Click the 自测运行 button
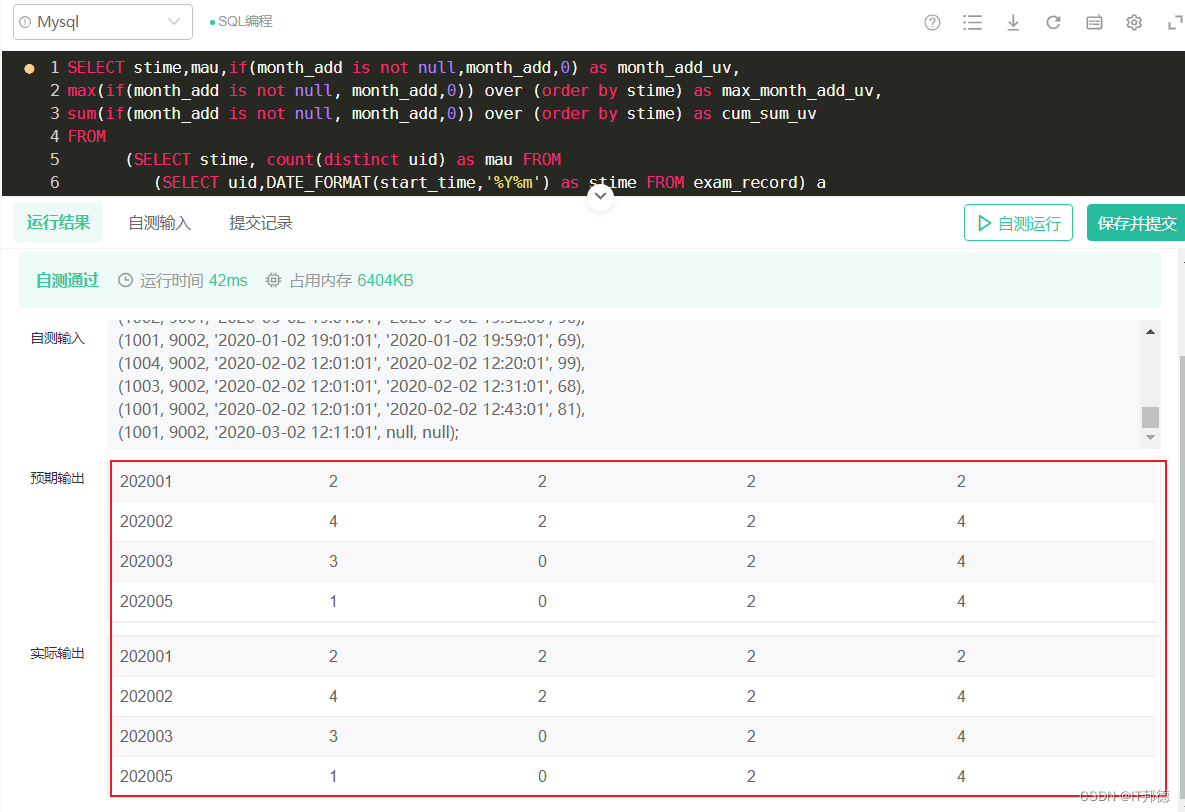 click(1018, 223)
